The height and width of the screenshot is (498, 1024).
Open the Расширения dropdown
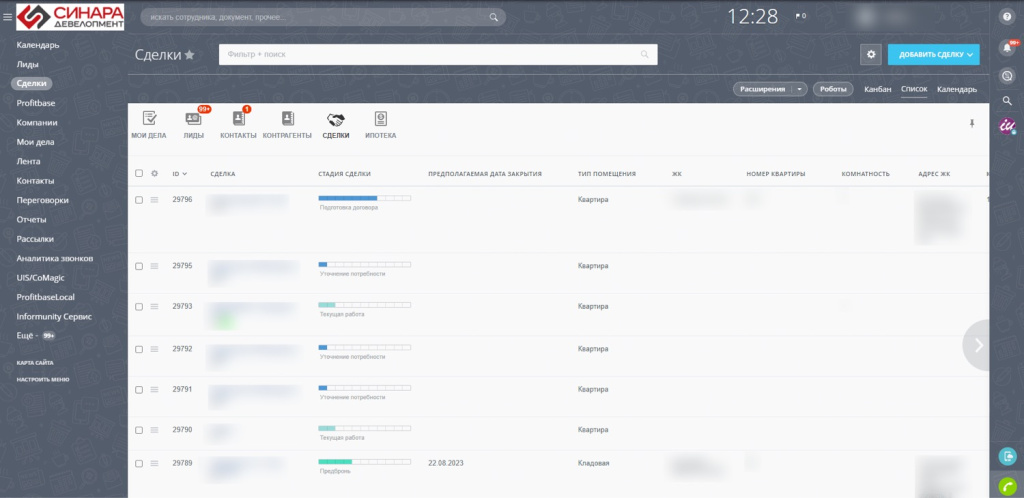point(770,89)
